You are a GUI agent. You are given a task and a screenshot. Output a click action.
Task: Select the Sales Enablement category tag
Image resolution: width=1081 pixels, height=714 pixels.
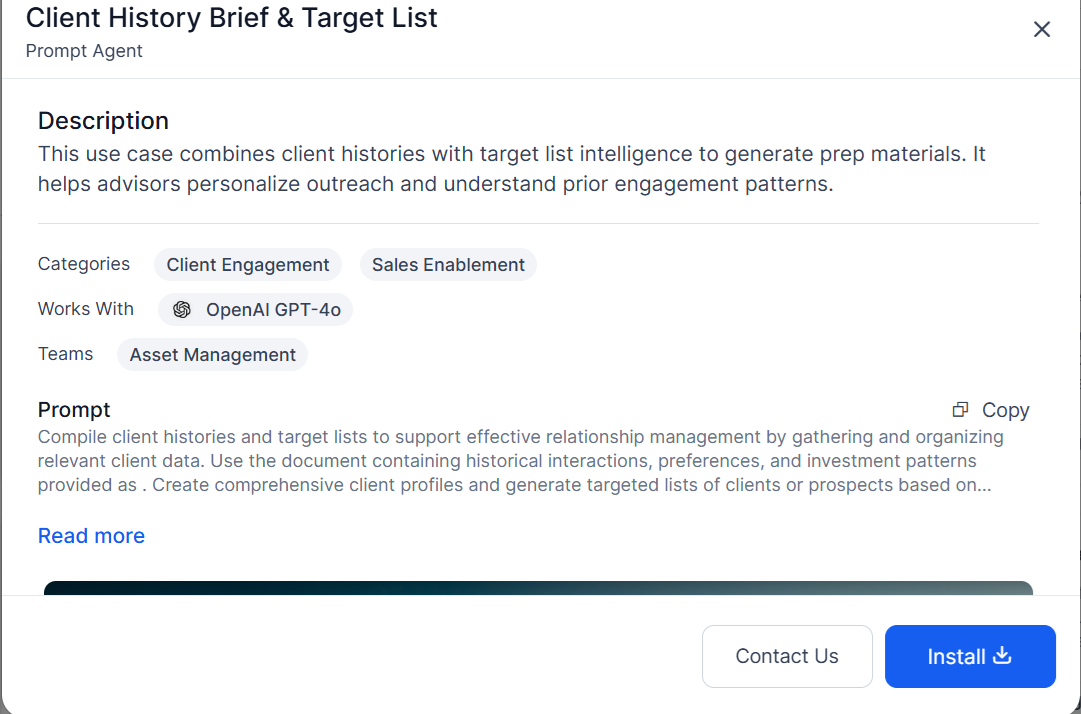[448, 265]
